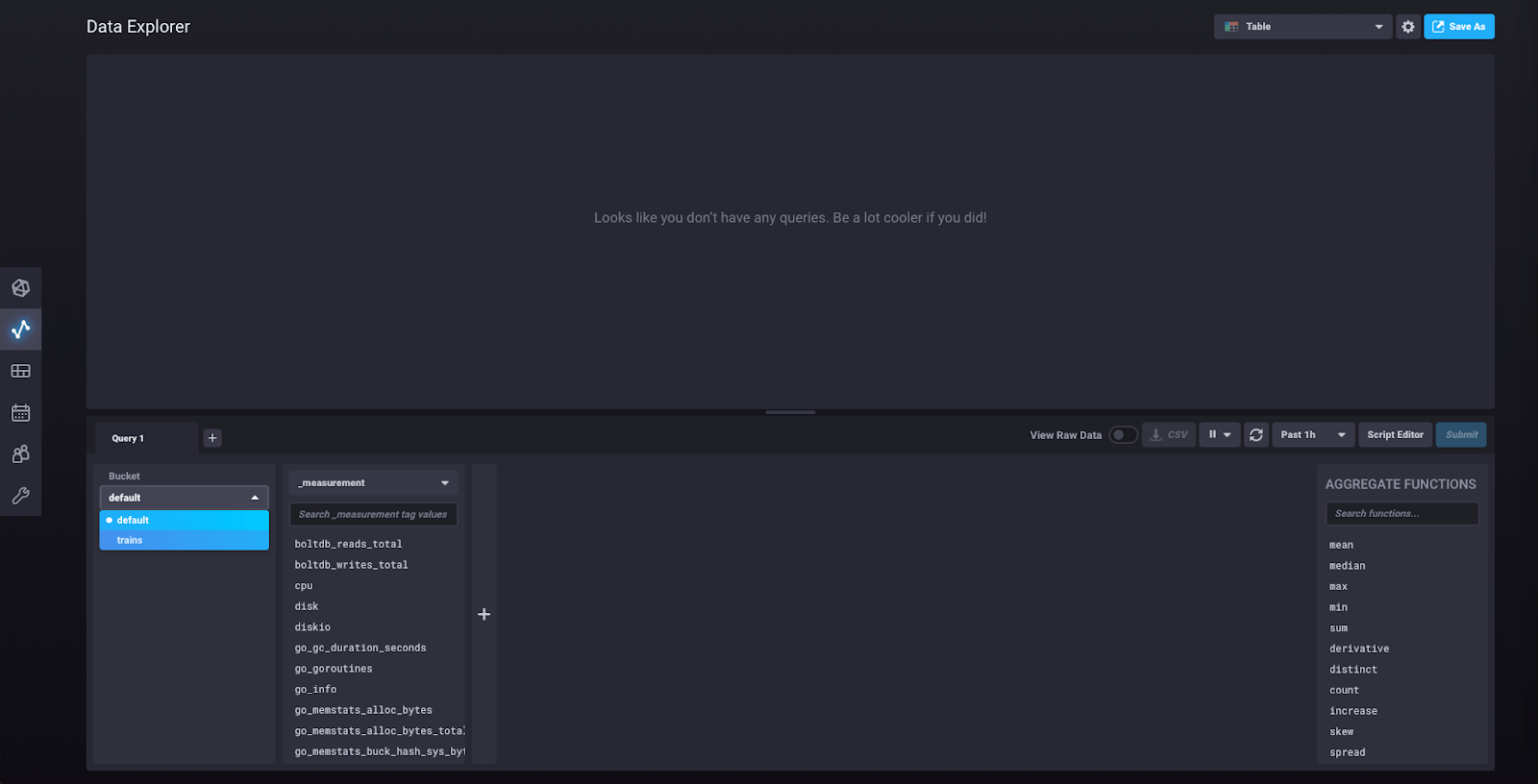1538x784 pixels.
Task: Submit the query
Action: [x=1461, y=435]
